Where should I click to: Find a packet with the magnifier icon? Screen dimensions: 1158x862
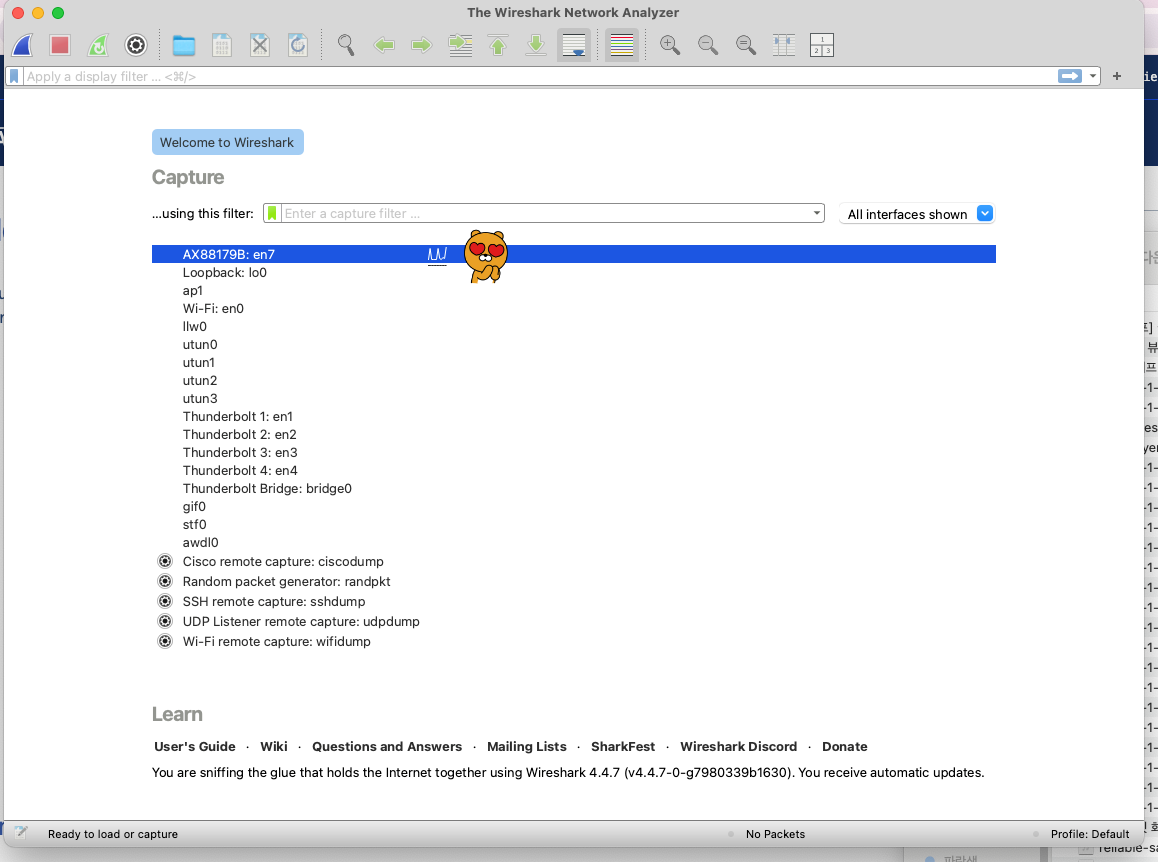pos(346,45)
